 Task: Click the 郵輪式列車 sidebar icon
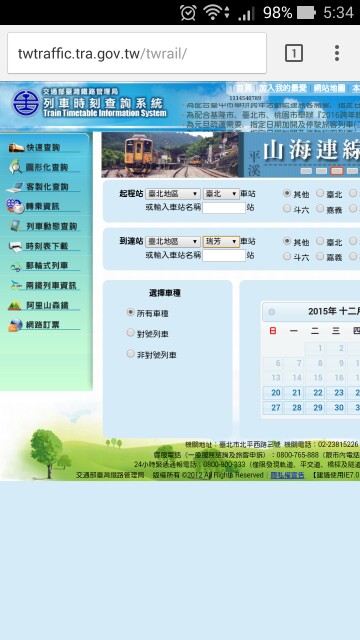[16, 267]
